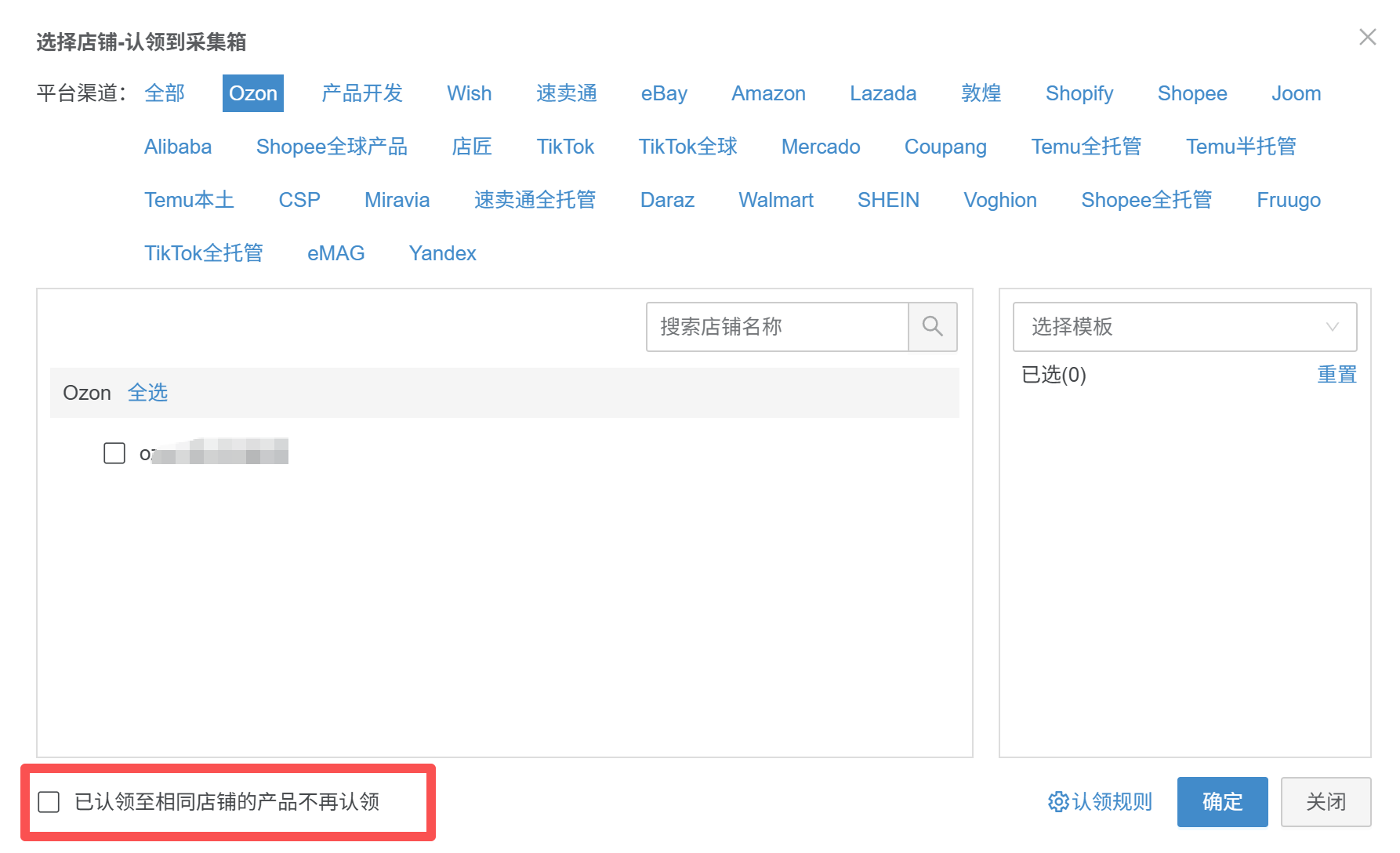
Task: Click the search magnifier icon button
Action: point(932,326)
